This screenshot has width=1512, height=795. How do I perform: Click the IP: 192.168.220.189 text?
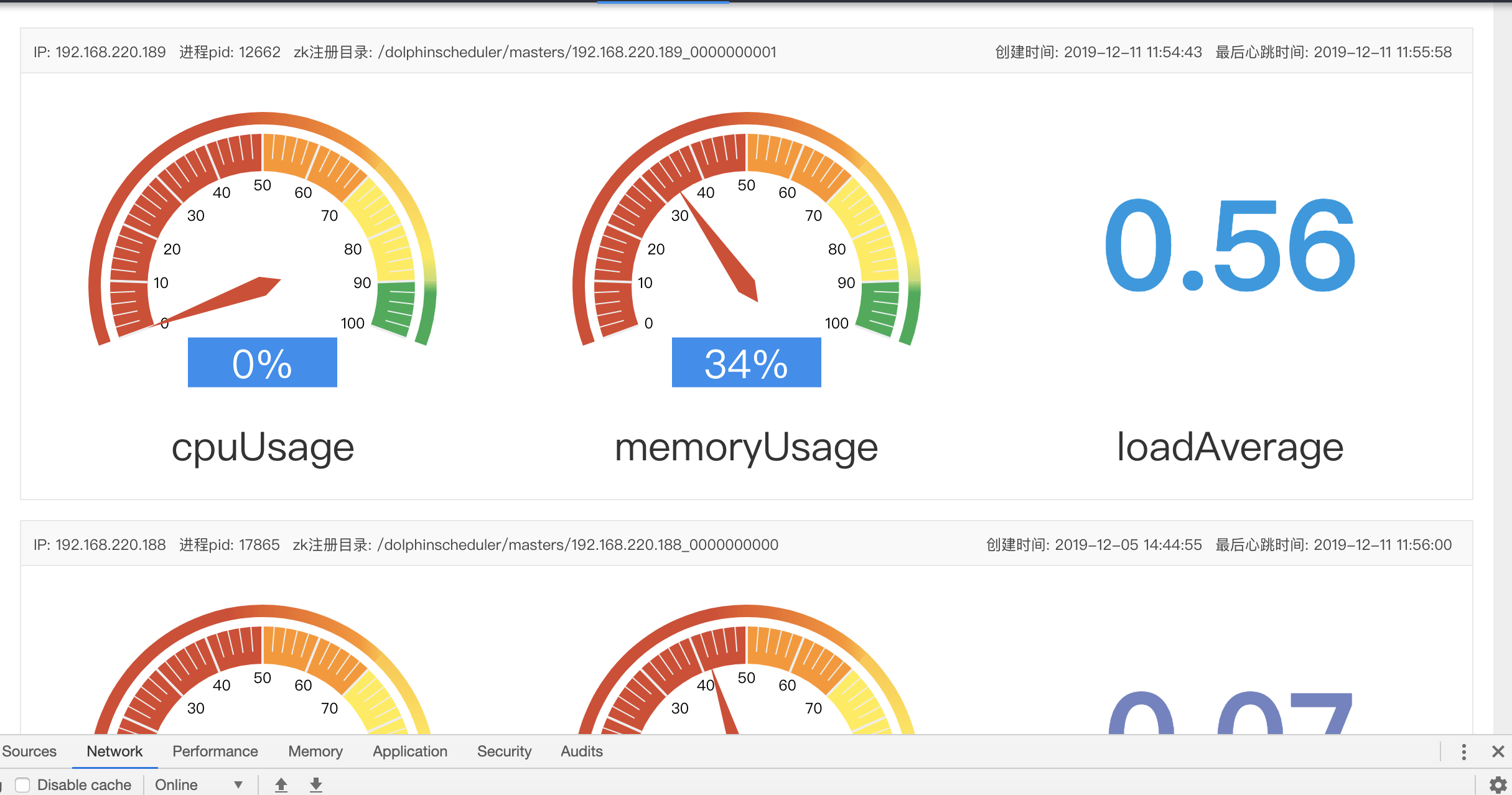(x=100, y=52)
